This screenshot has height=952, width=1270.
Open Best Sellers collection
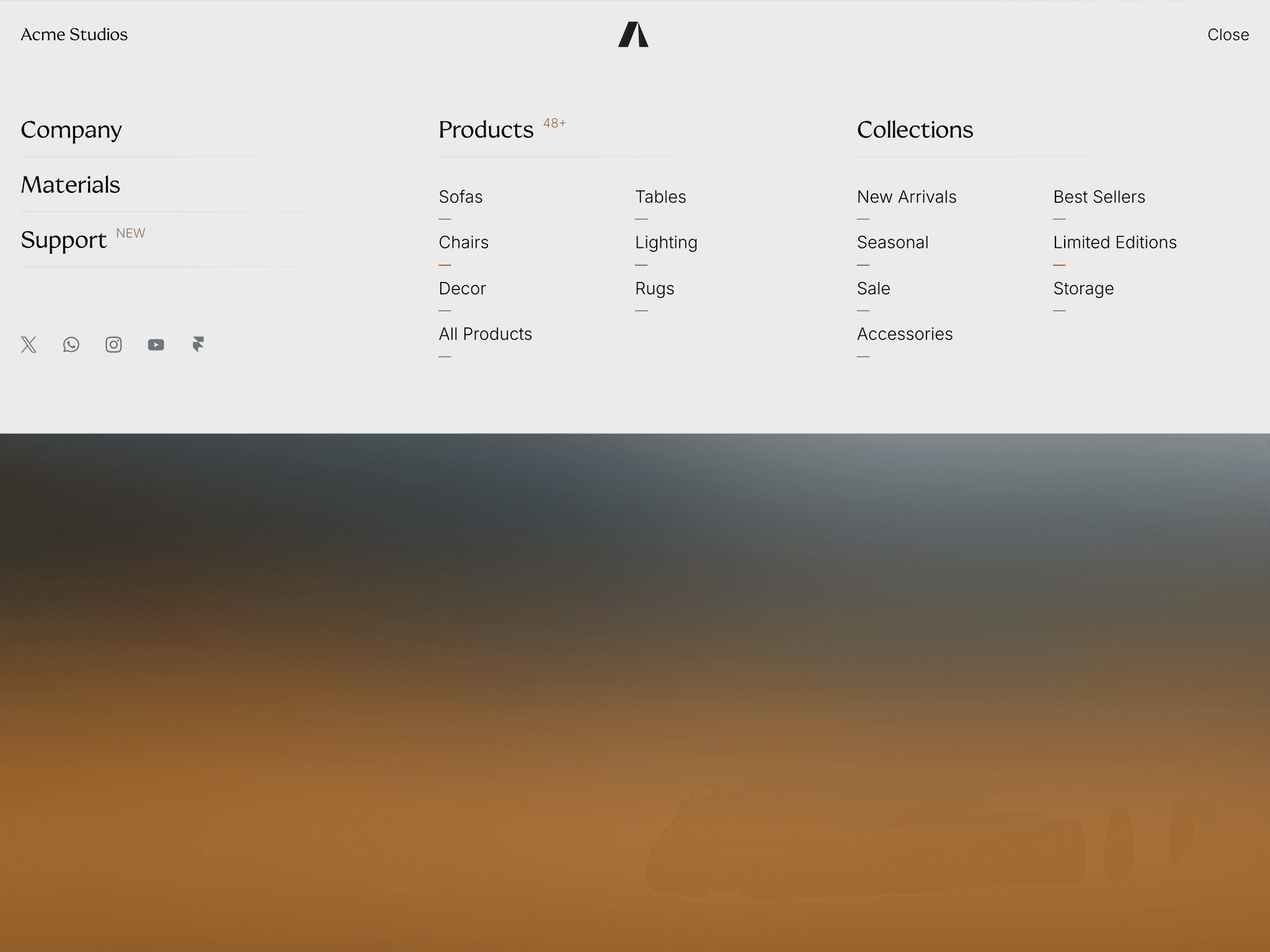point(1099,197)
